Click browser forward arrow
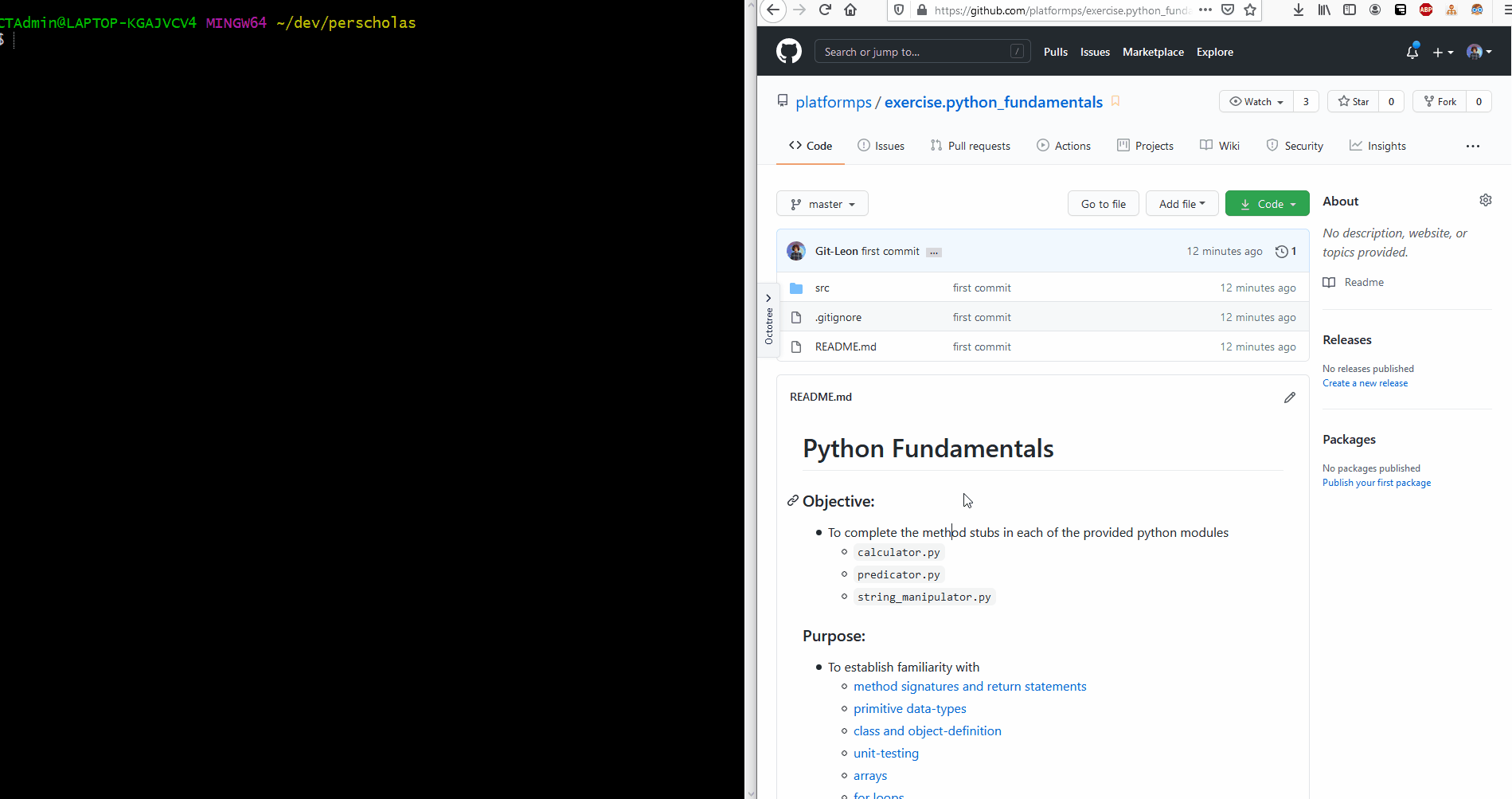 point(799,10)
